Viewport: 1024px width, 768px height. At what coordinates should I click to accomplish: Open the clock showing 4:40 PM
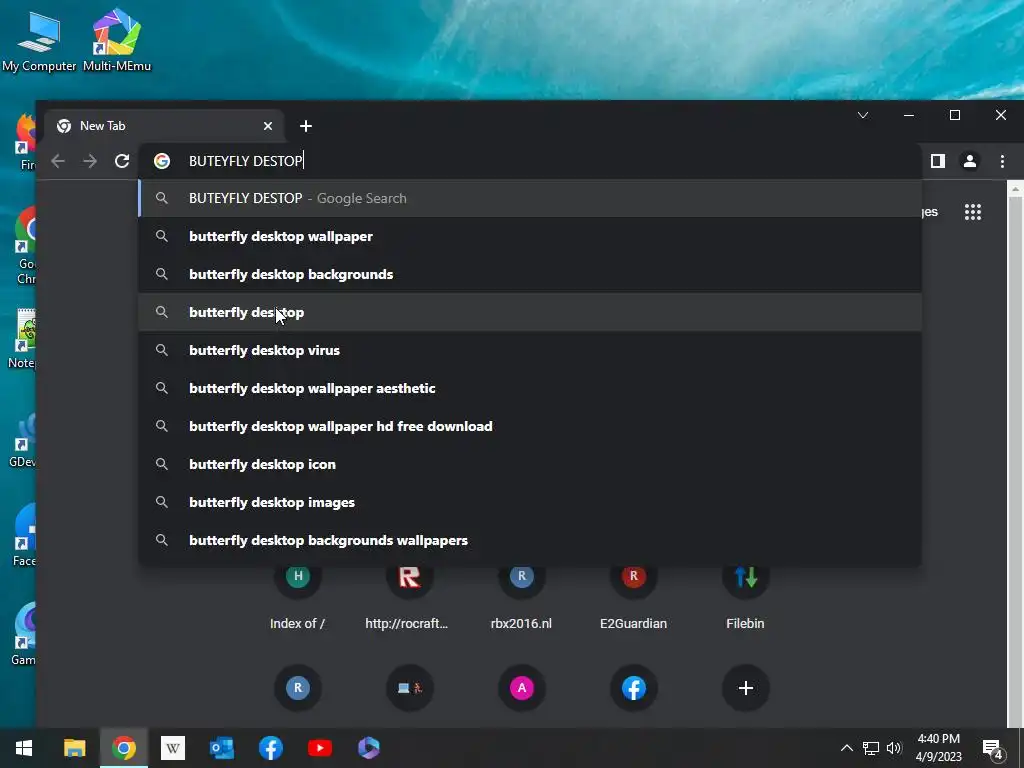click(x=938, y=748)
